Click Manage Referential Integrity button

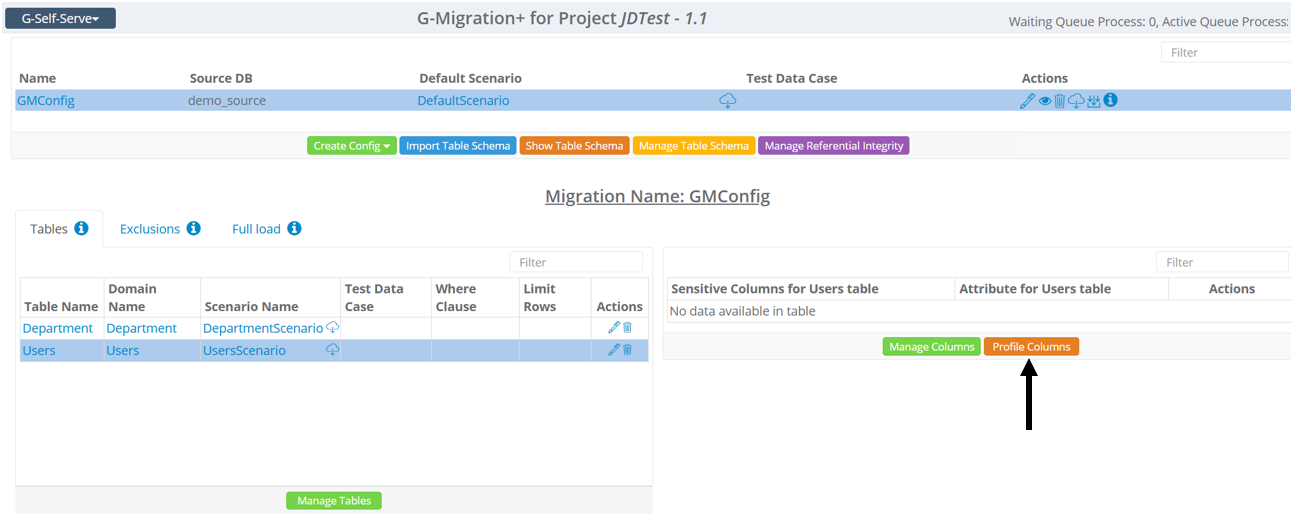tap(834, 146)
